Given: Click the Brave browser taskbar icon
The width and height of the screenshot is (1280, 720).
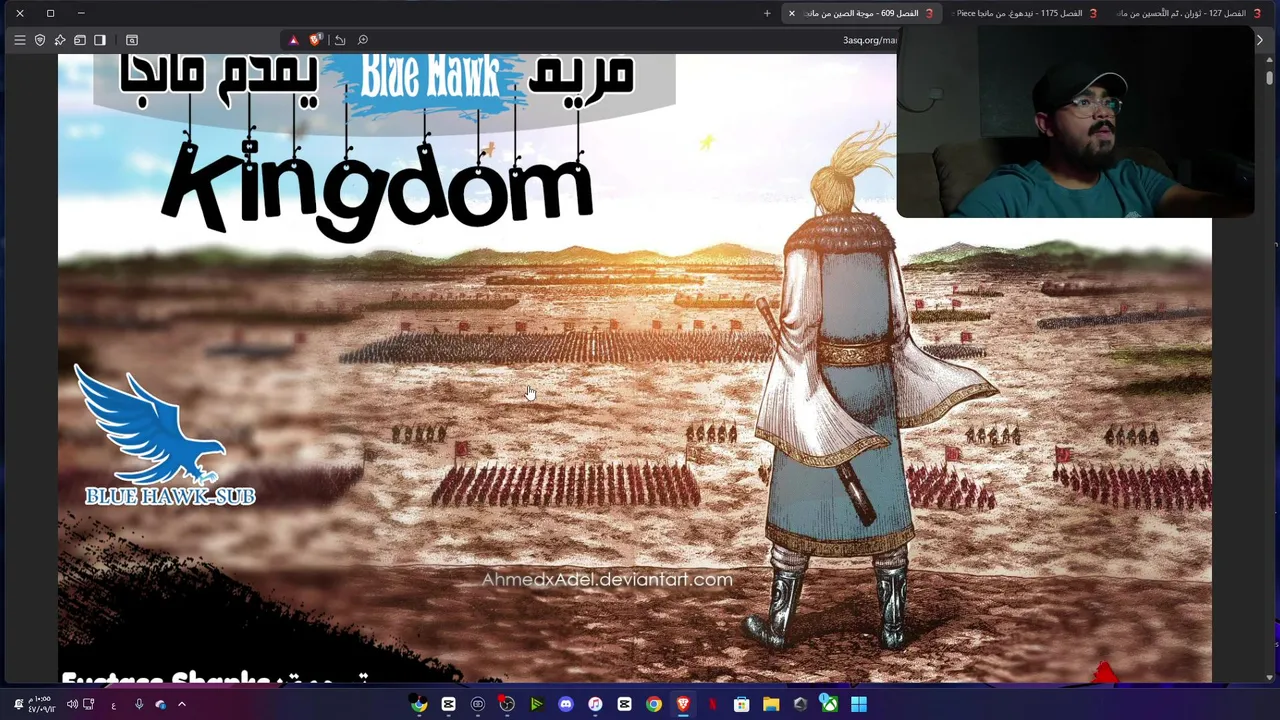Looking at the screenshot, I should coord(683,704).
